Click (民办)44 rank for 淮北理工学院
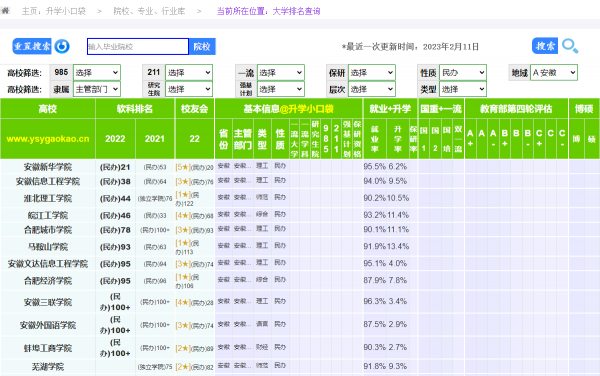Viewport: 600px width, 376px height. 115,199
